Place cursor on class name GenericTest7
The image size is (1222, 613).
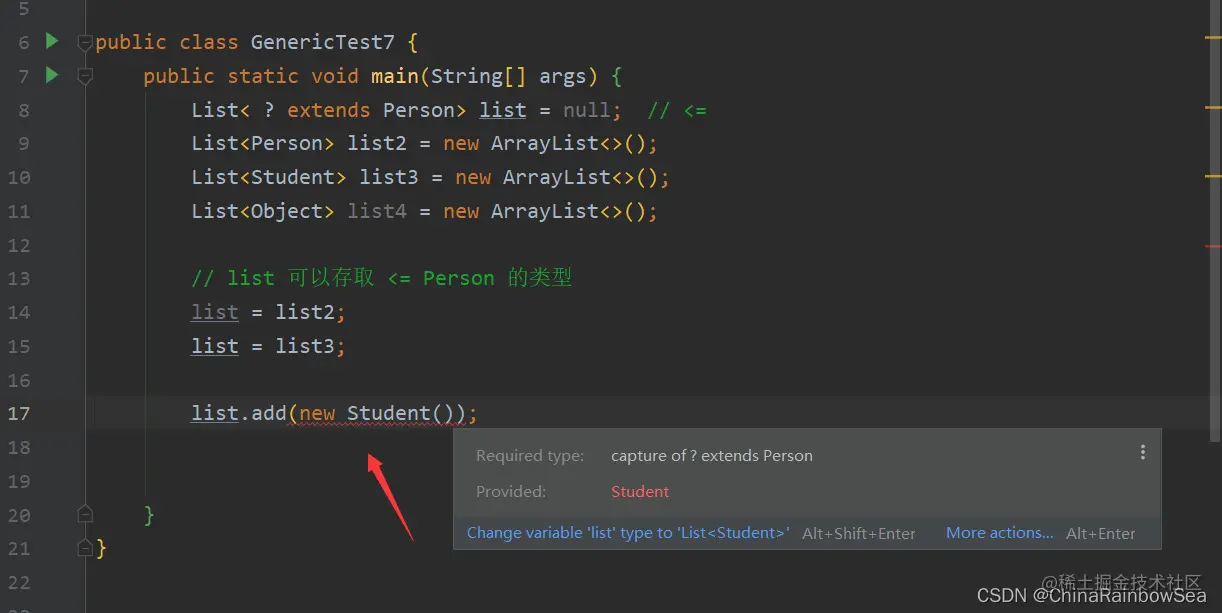click(x=322, y=43)
